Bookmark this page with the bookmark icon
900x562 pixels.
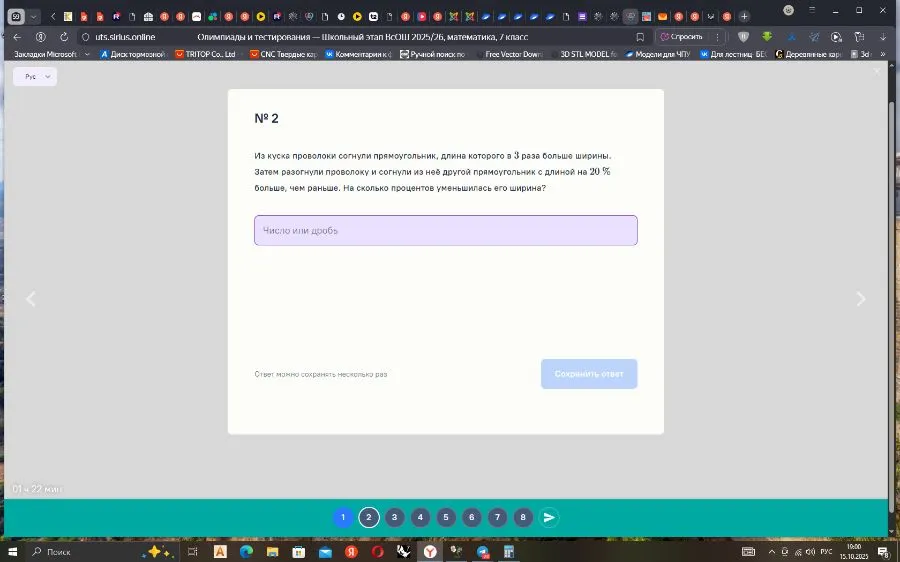640,37
